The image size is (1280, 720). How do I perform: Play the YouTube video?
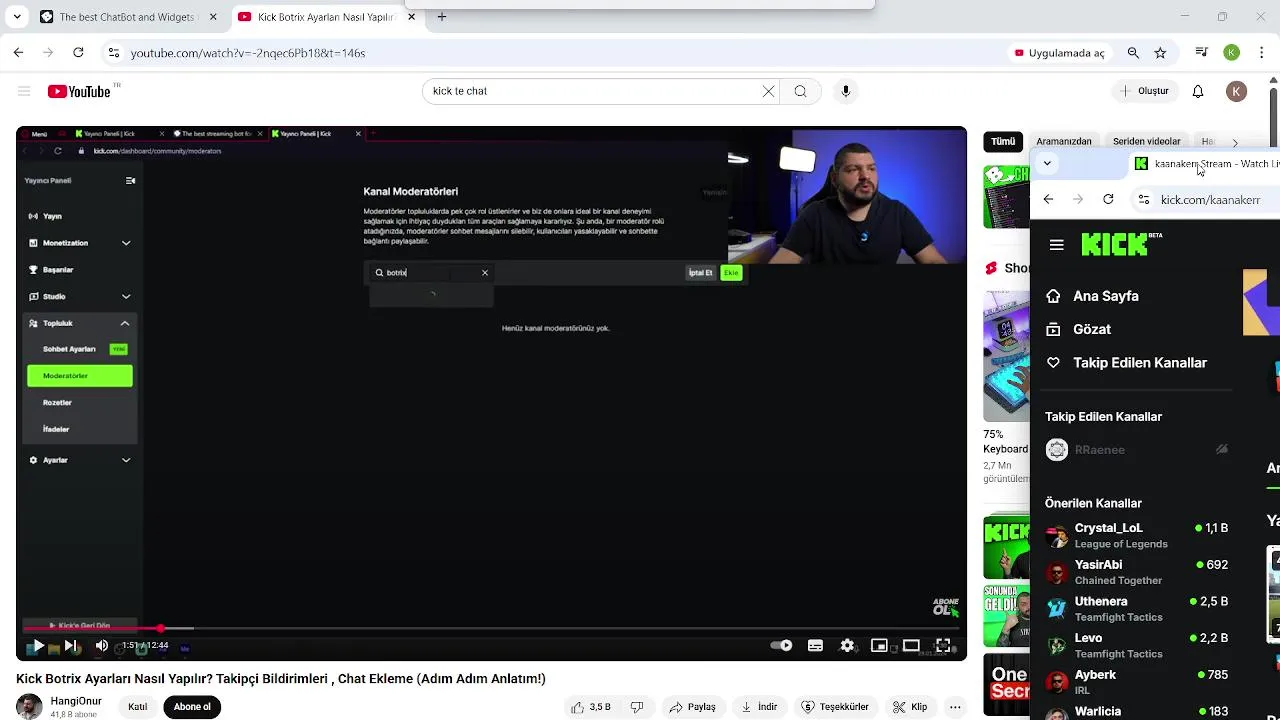click(37, 646)
